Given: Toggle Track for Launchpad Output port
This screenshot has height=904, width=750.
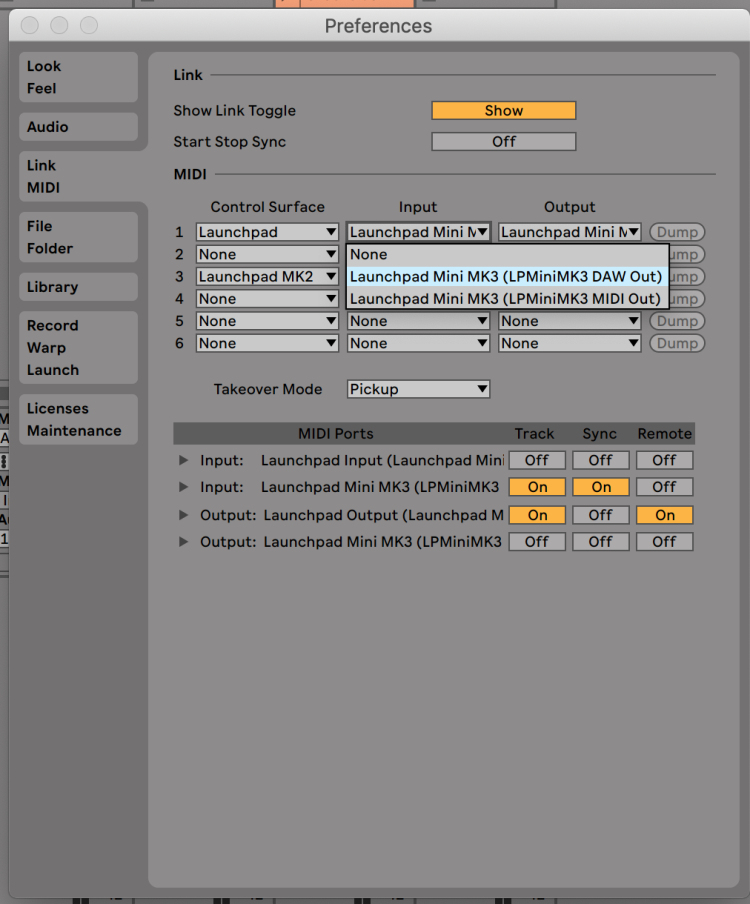Looking at the screenshot, I should coord(537,515).
